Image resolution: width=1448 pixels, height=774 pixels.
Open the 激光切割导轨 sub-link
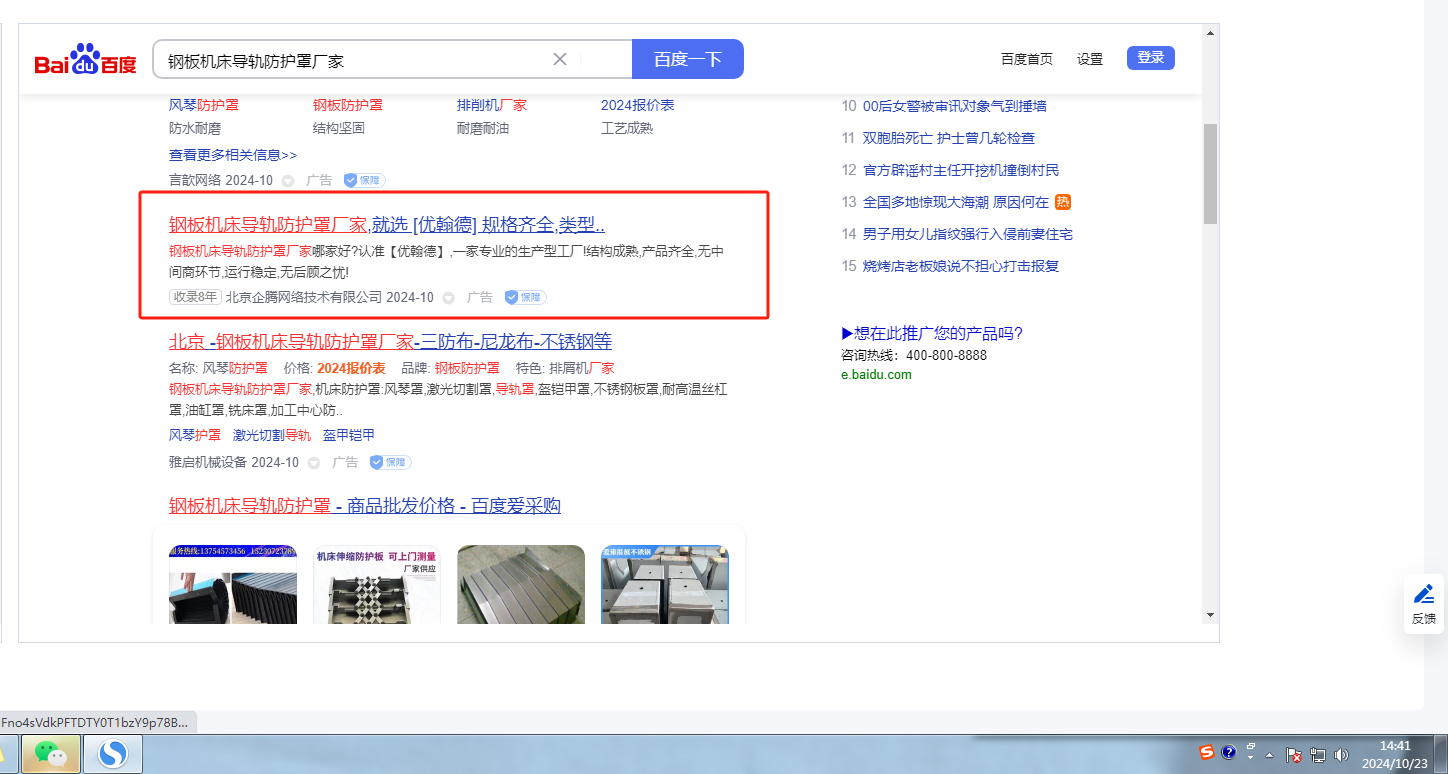(272, 435)
